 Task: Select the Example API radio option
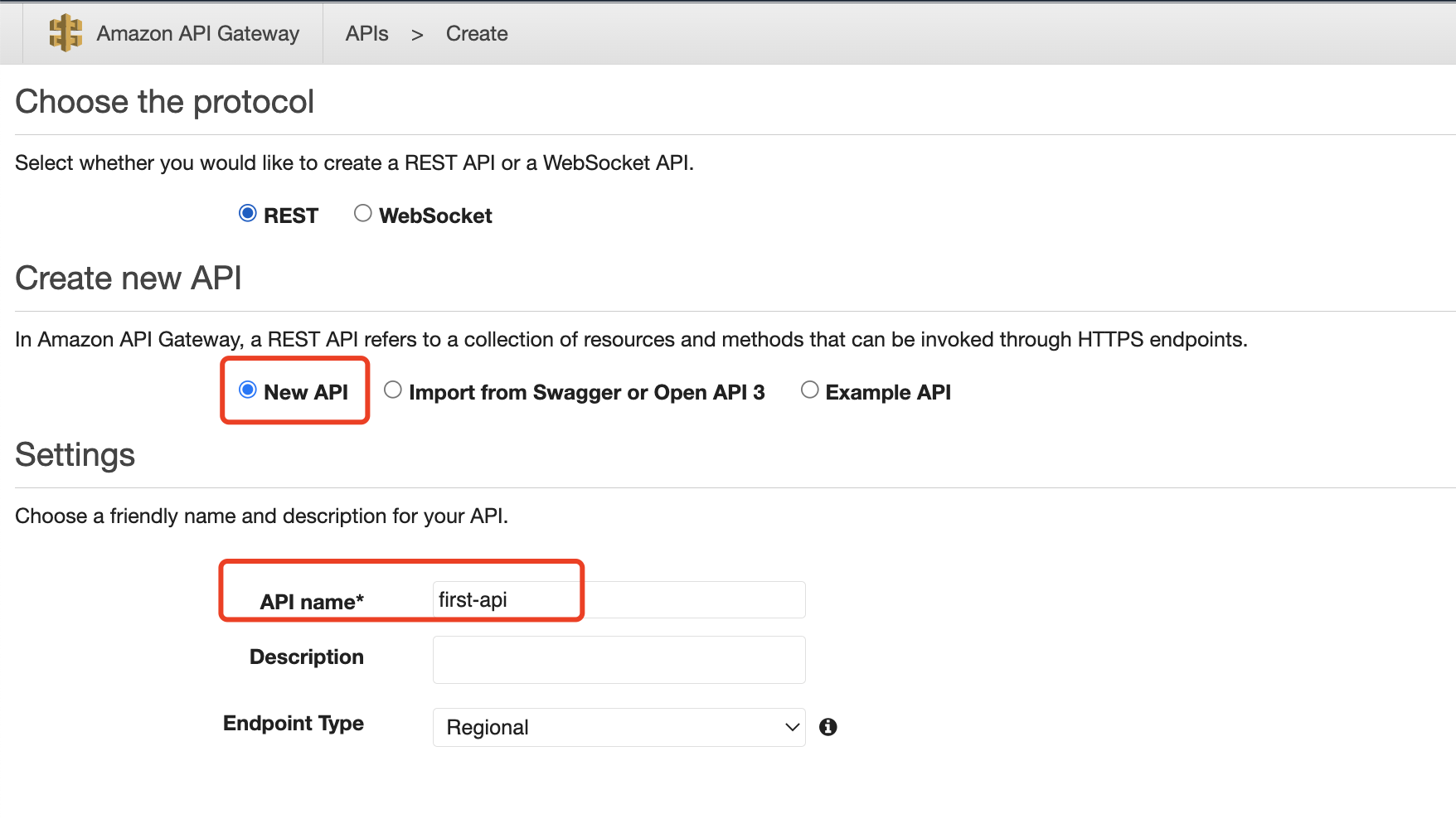809,390
